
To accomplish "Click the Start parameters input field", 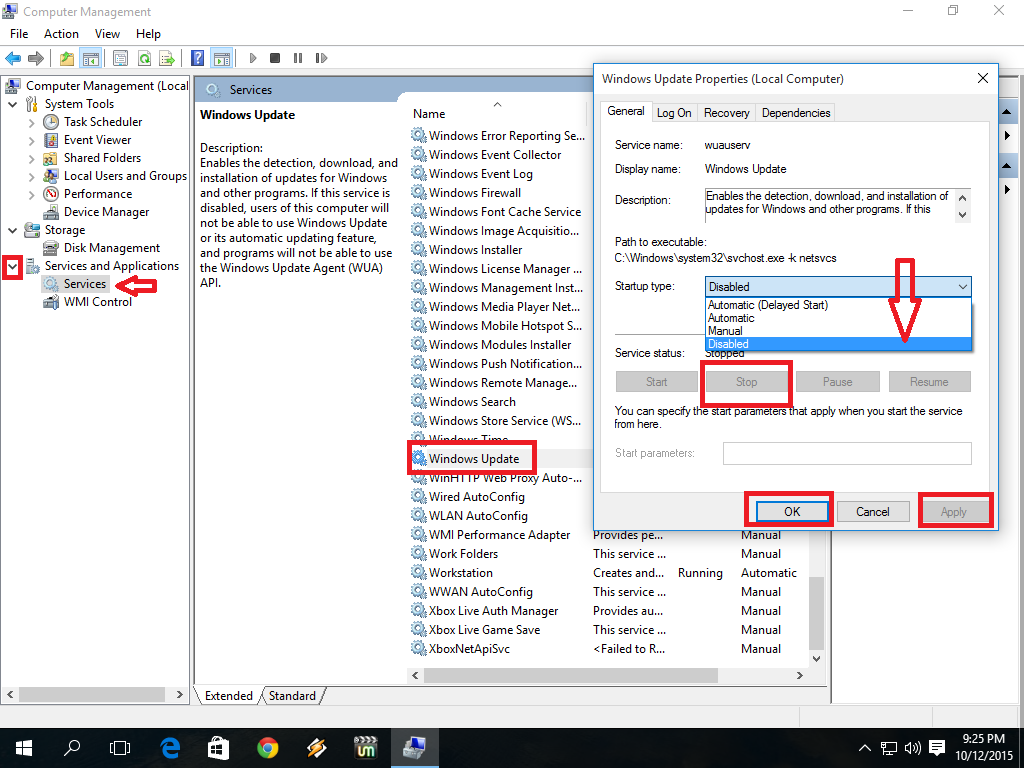I will point(846,453).
